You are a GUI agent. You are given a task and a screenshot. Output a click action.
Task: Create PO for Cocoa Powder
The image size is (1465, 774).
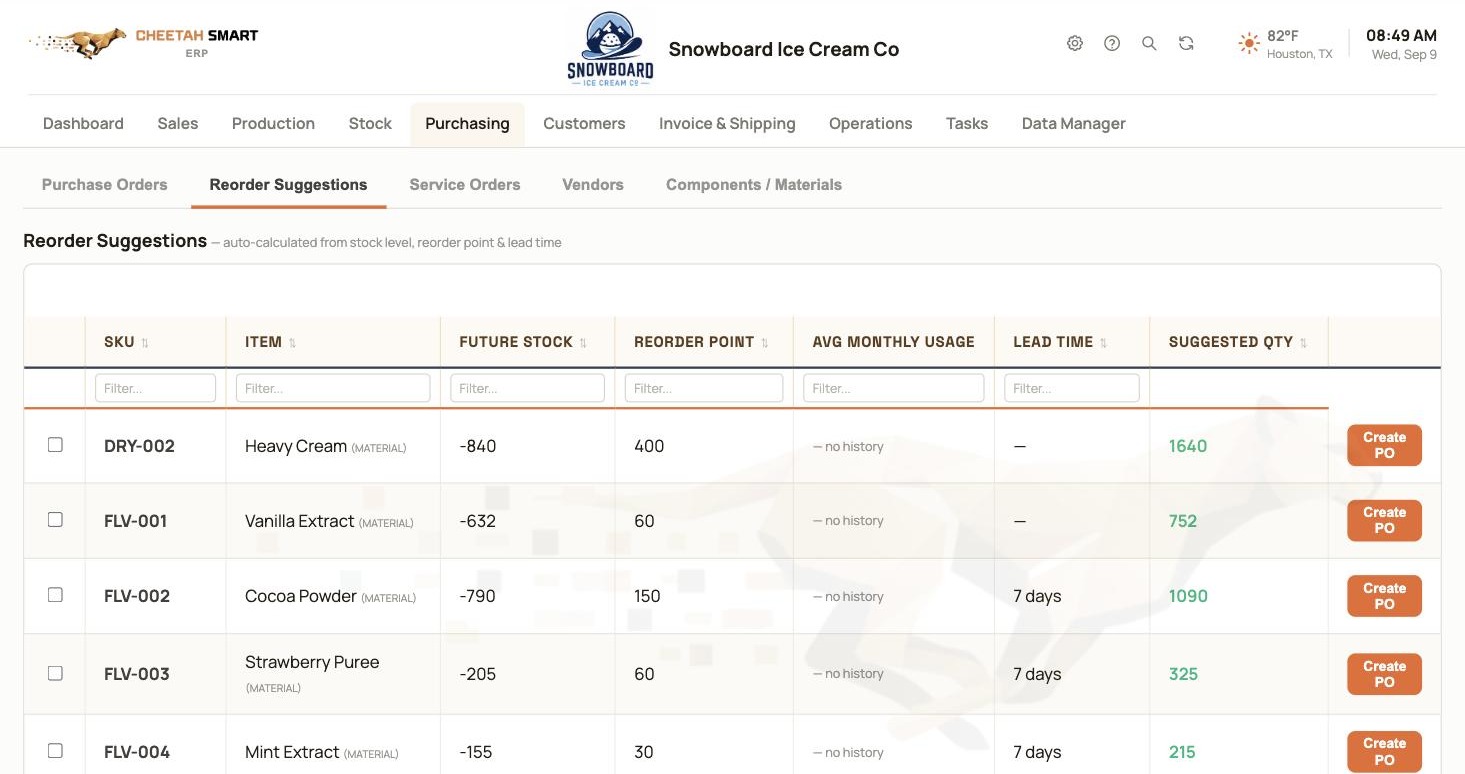1384,596
